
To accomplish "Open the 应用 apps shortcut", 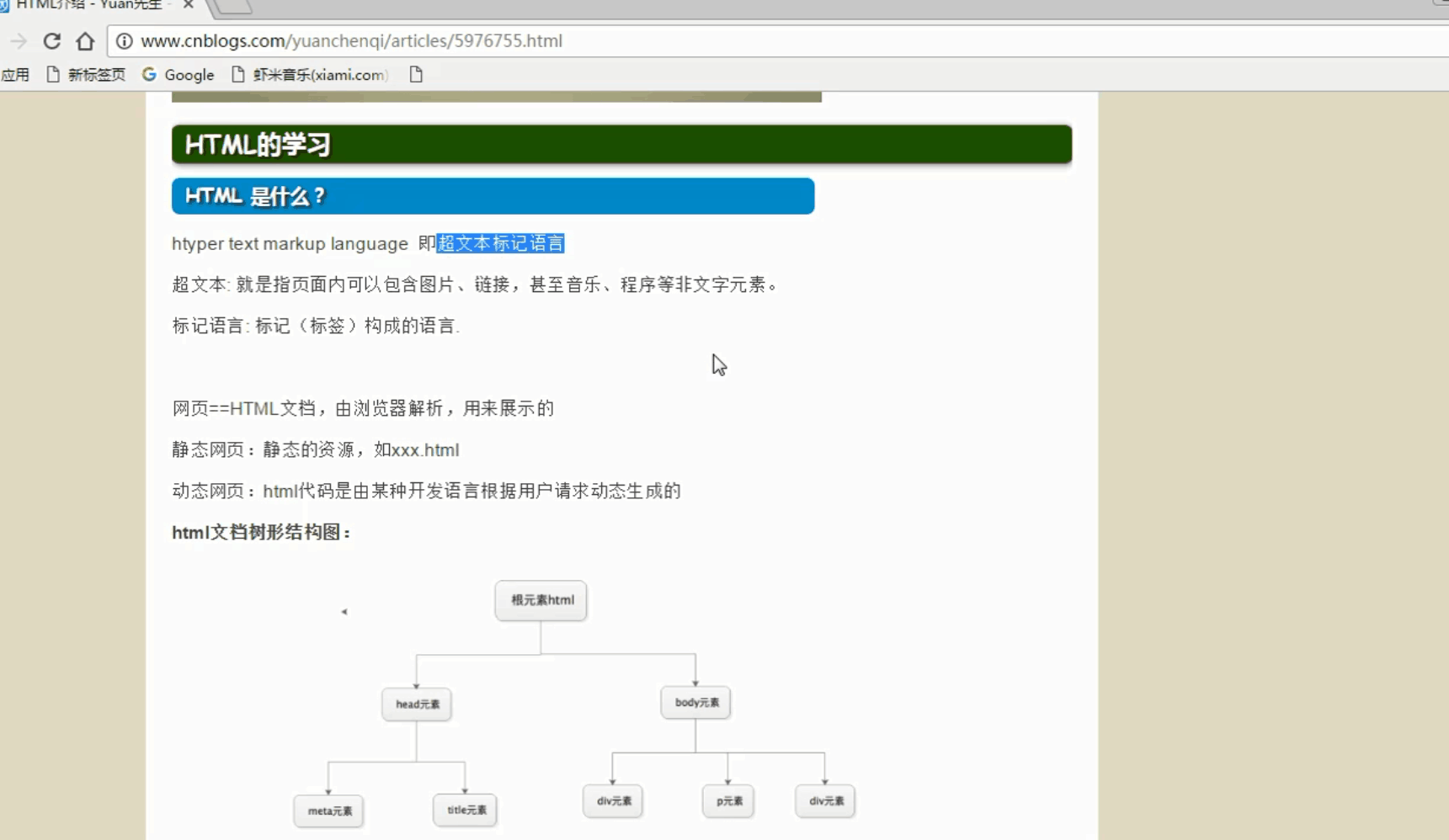I will tap(16, 75).
